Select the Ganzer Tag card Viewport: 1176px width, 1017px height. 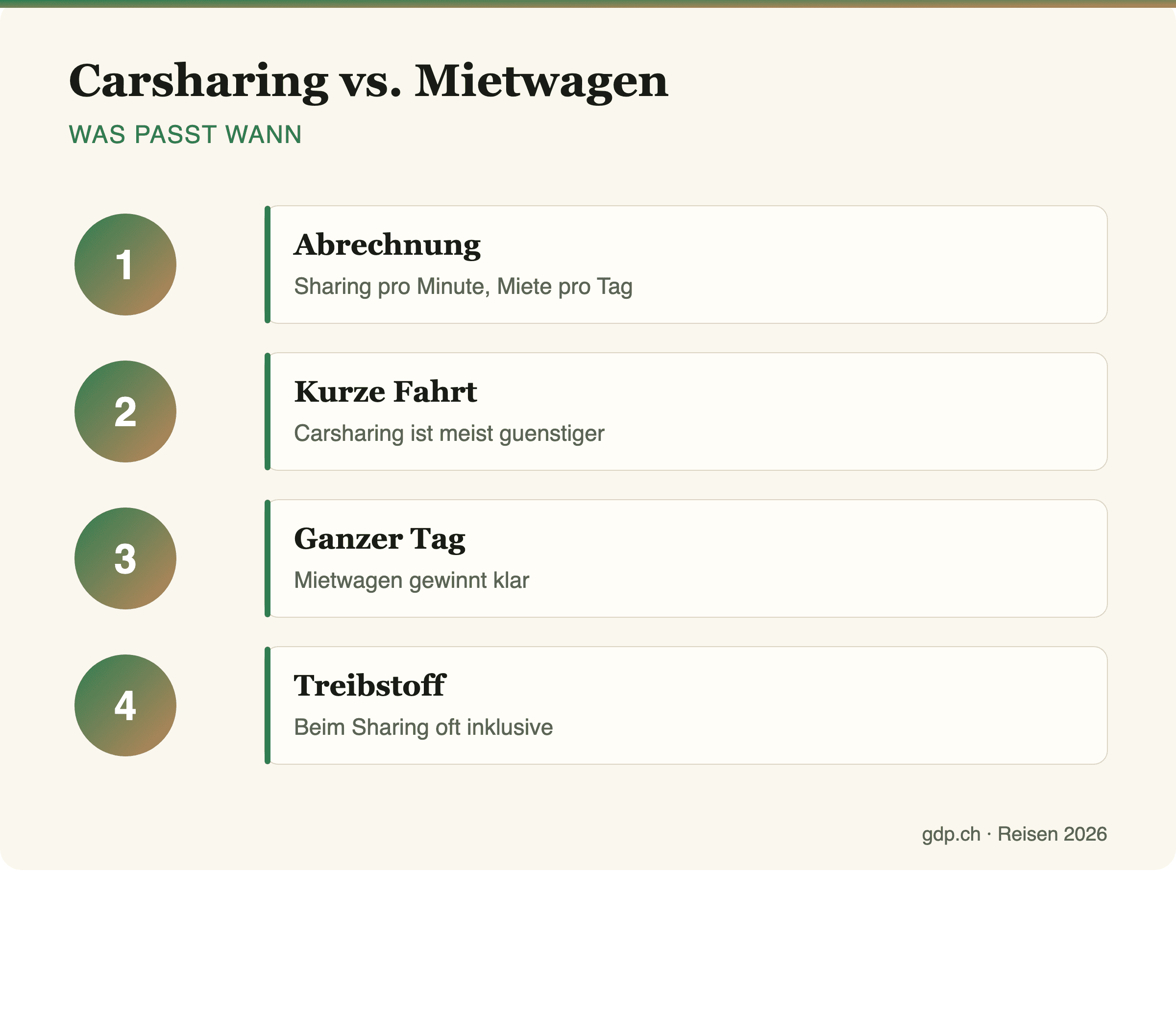pyautogui.click(x=686, y=558)
